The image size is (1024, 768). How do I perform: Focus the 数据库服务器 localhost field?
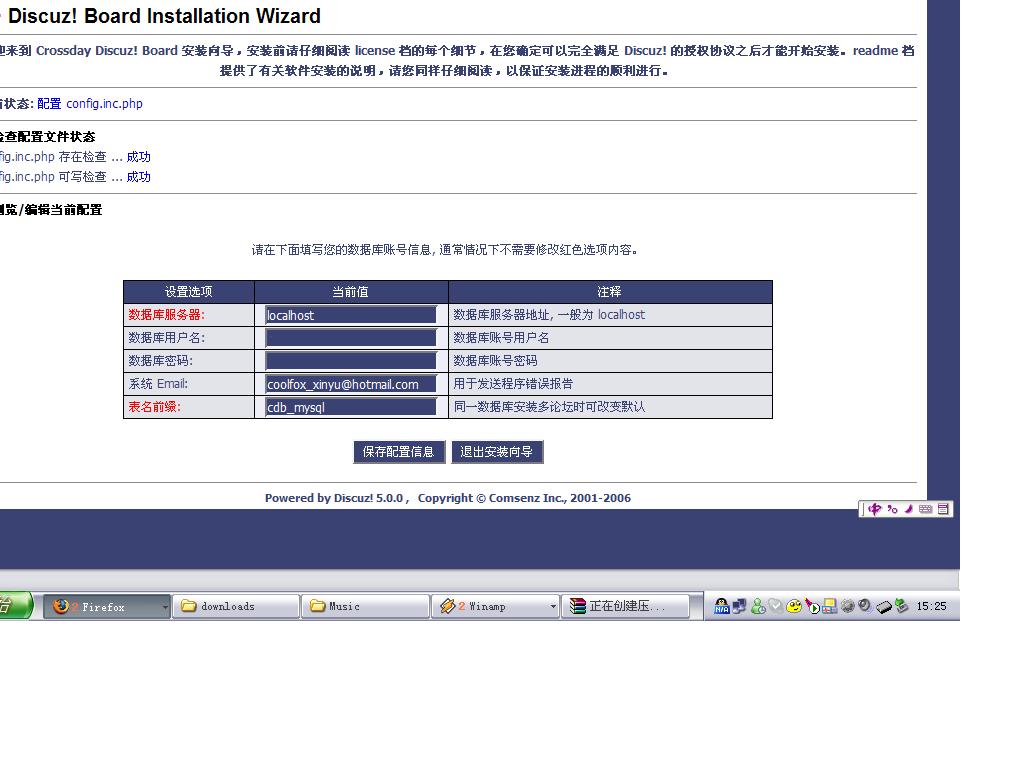click(x=351, y=315)
